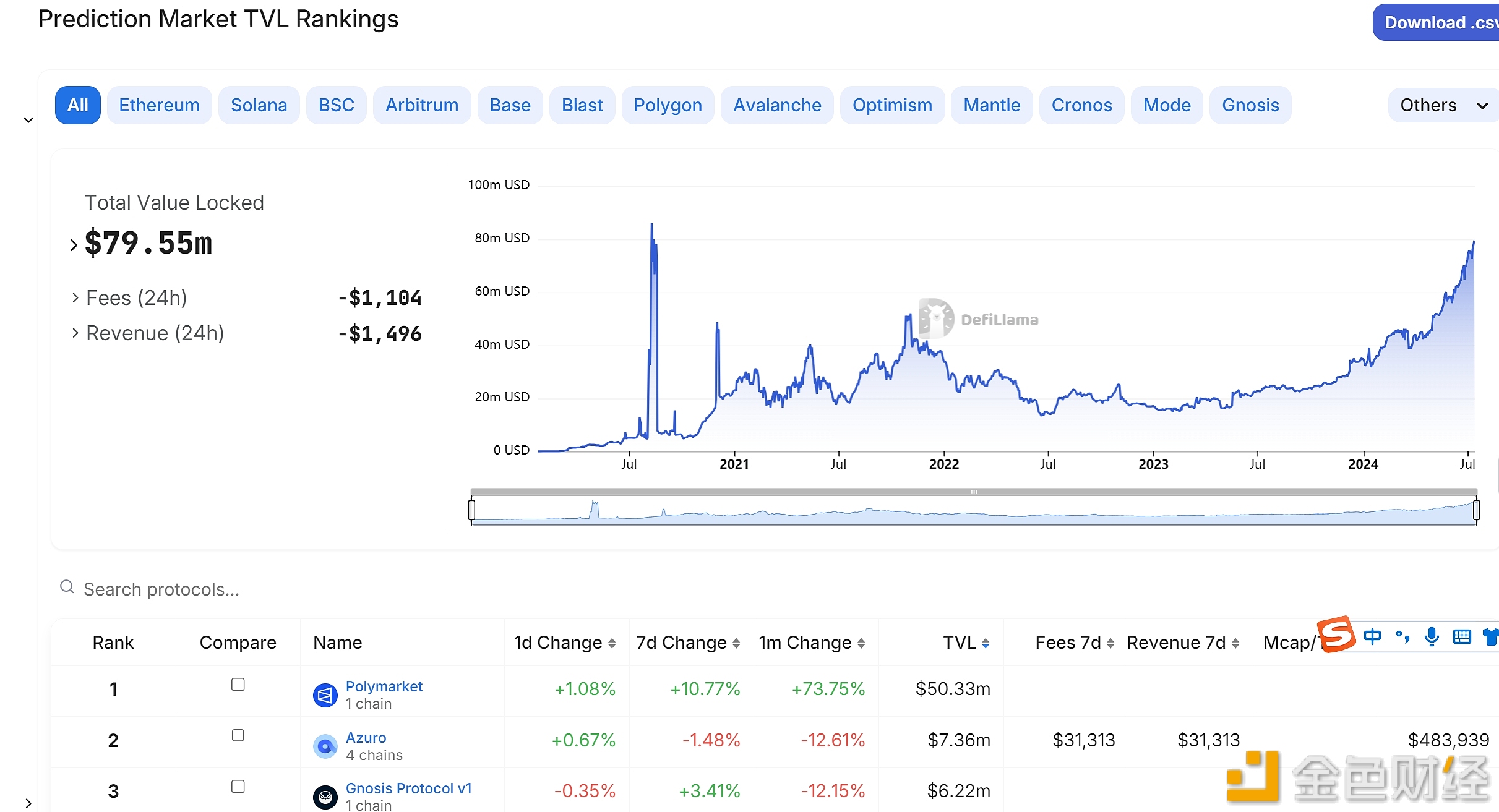
Task: Expand the sidebar chevron beside Gnosis Protocol row
Action: 28,803
